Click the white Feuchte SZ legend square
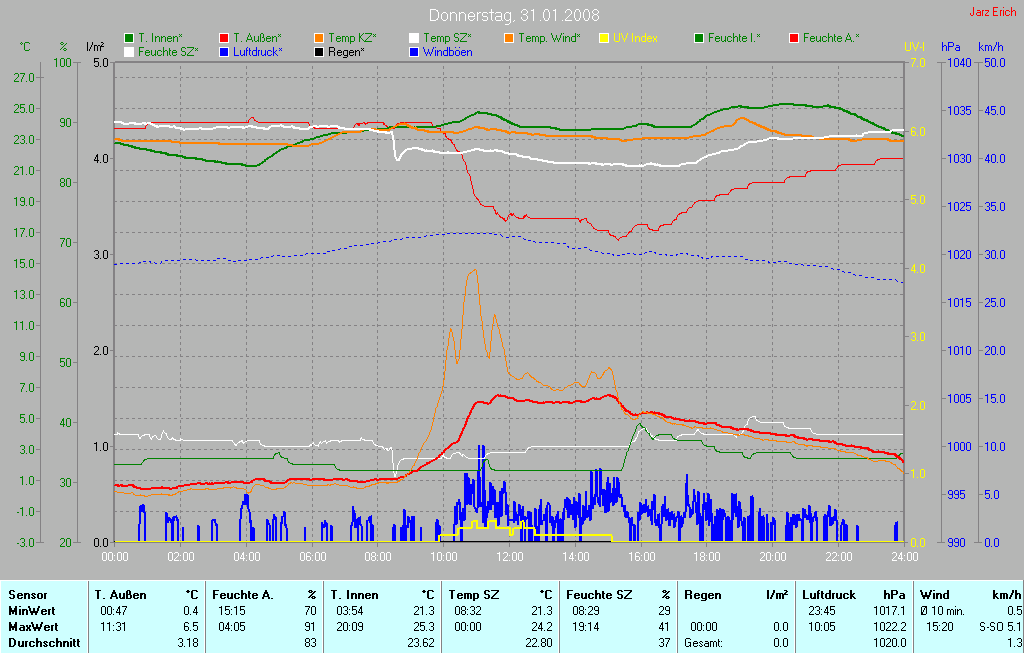Screen dimensions: 1024x653 pyautogui.click(x=129, y=52)
